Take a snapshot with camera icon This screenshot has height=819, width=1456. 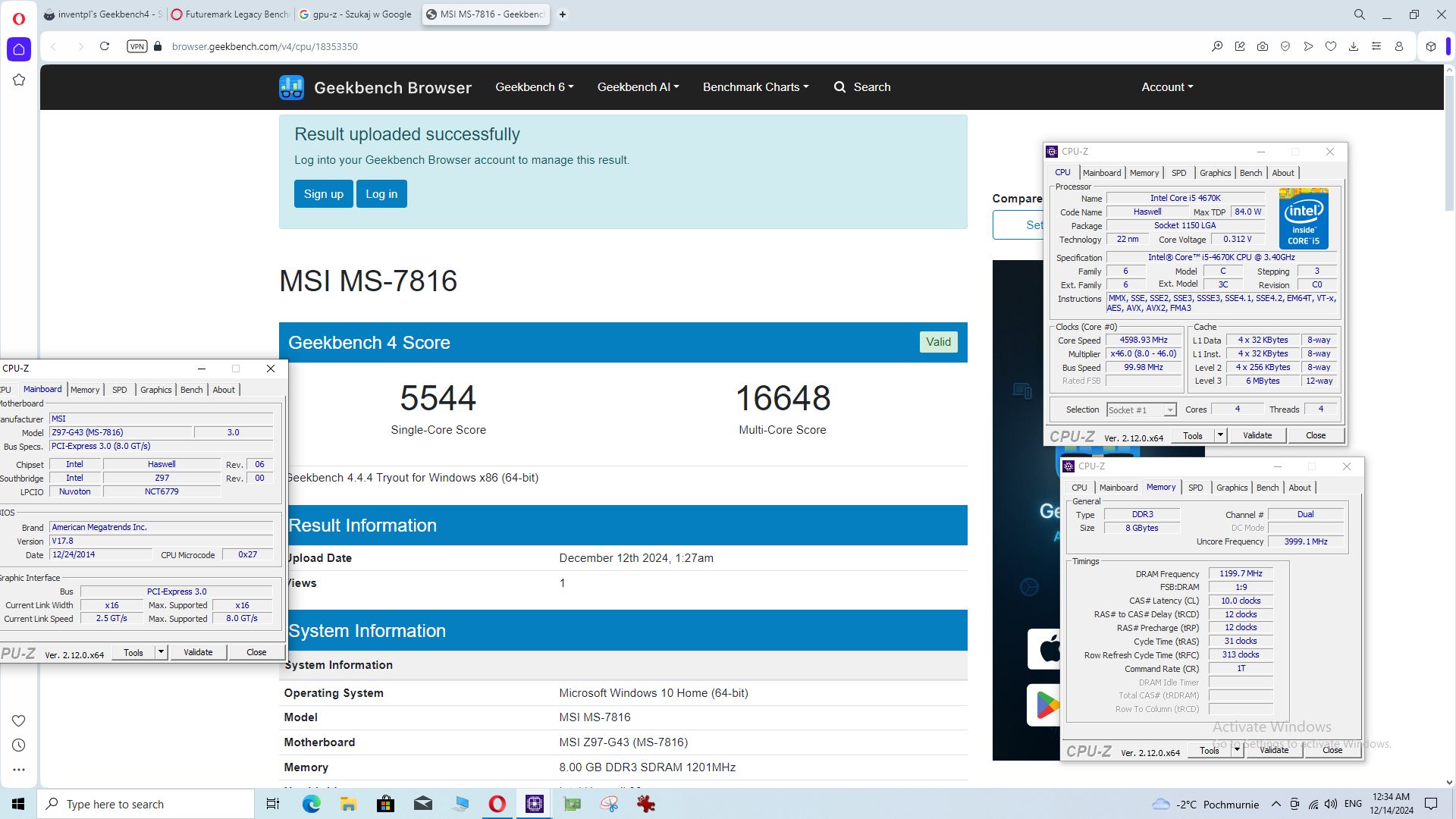[x=1263, y=46]
